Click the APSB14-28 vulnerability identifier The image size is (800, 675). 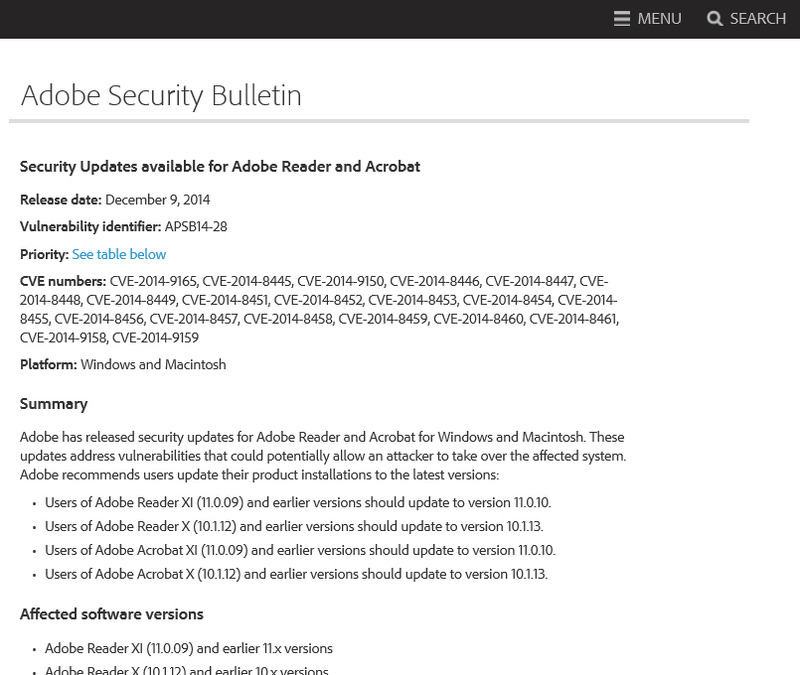pyautogui.click(x=196, y=227)
